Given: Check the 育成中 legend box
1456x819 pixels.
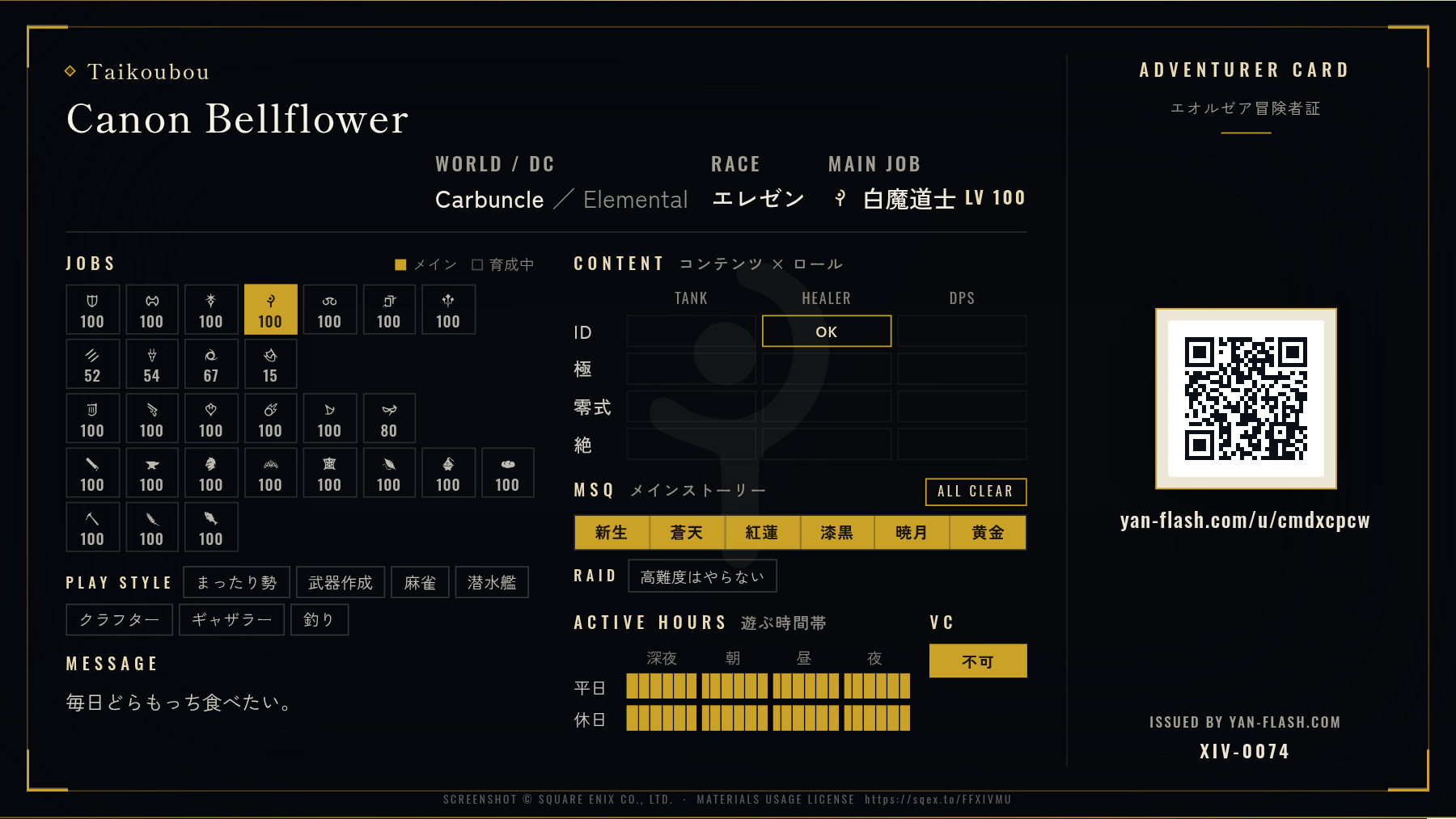Looking at the screenshot, I should tap(477, 264).
